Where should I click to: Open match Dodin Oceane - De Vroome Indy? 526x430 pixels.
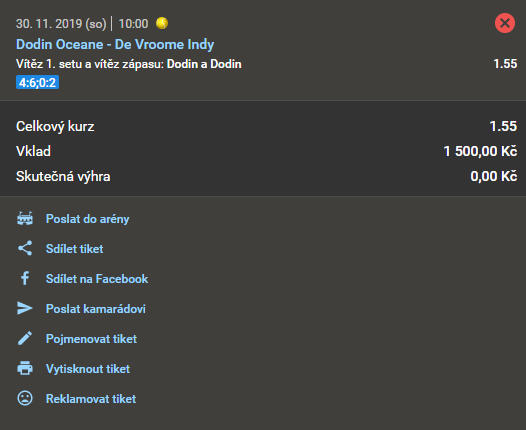pyautogui.click(x=115, y=45)
